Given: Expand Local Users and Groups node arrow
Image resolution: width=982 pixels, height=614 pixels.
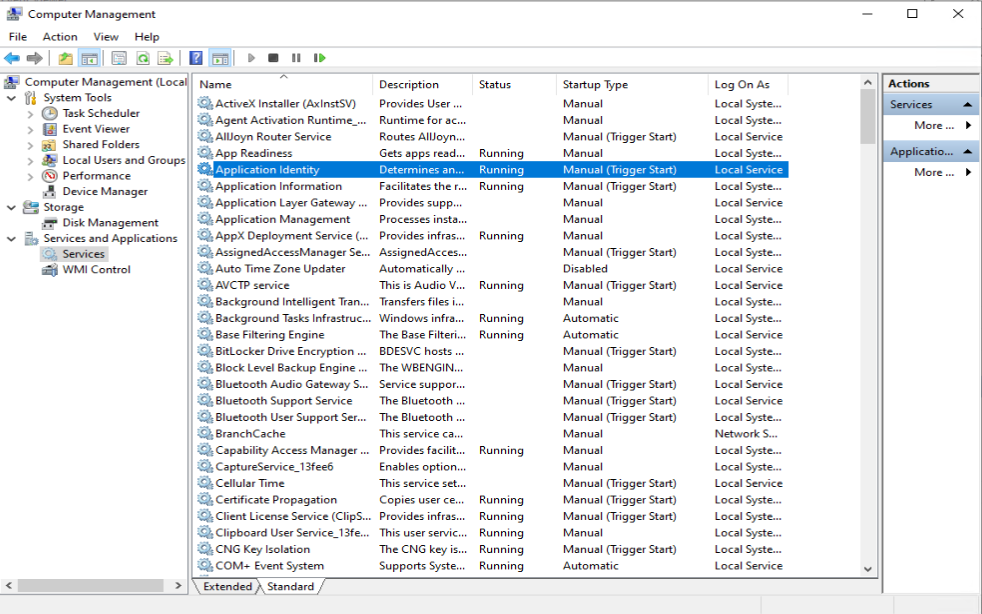Looking at the screenshot, I should point(30,161).
